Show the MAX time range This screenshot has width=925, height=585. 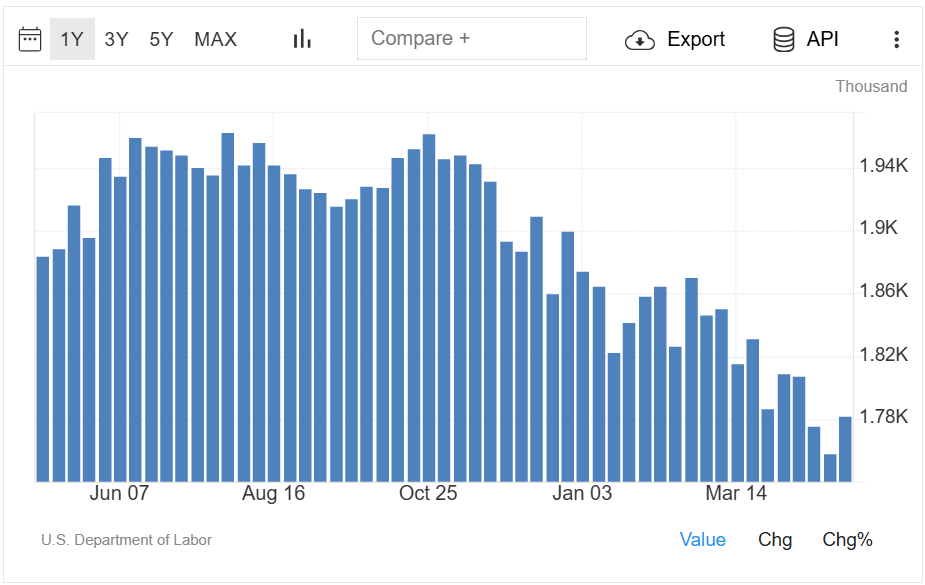pyautogui.click(x=215, y=39)
